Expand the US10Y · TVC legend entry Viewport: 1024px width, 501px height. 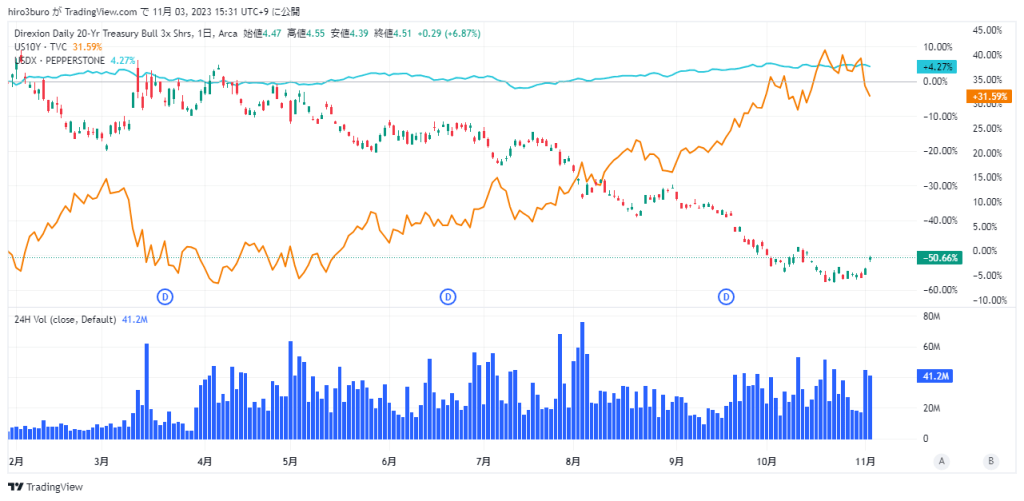pos(42,46)
